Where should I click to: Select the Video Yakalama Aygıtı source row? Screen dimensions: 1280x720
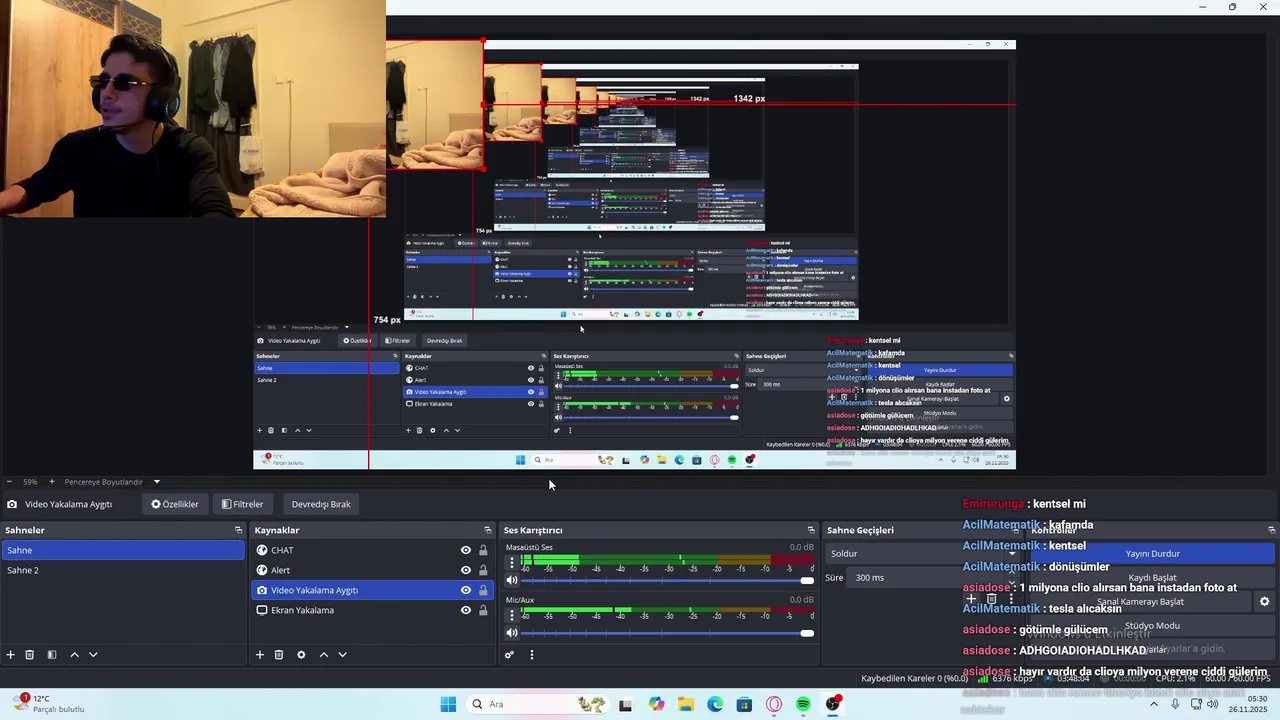pyautogui.click(x=373, y=590)
